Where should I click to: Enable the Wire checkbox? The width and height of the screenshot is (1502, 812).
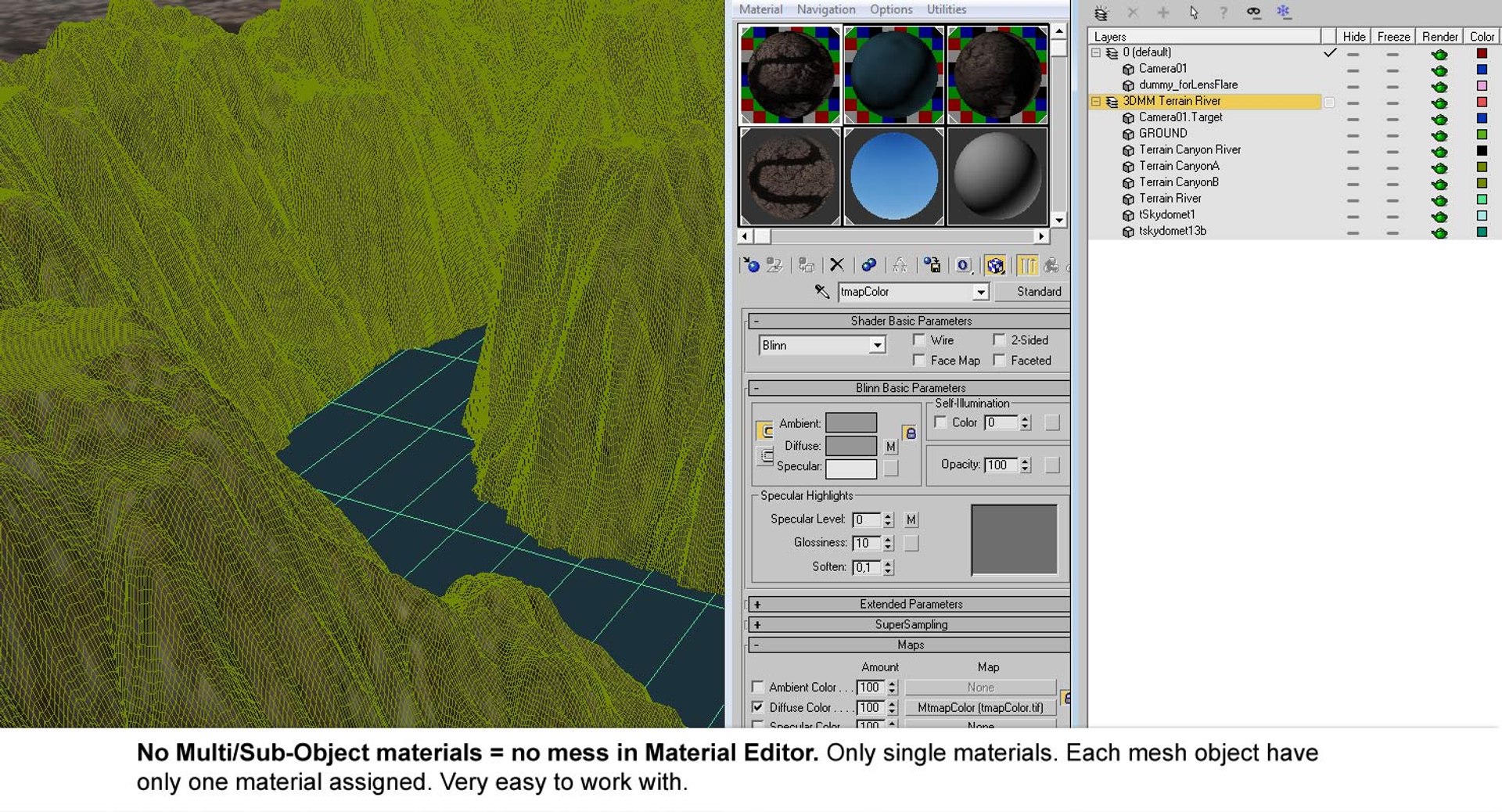[919, 340]
